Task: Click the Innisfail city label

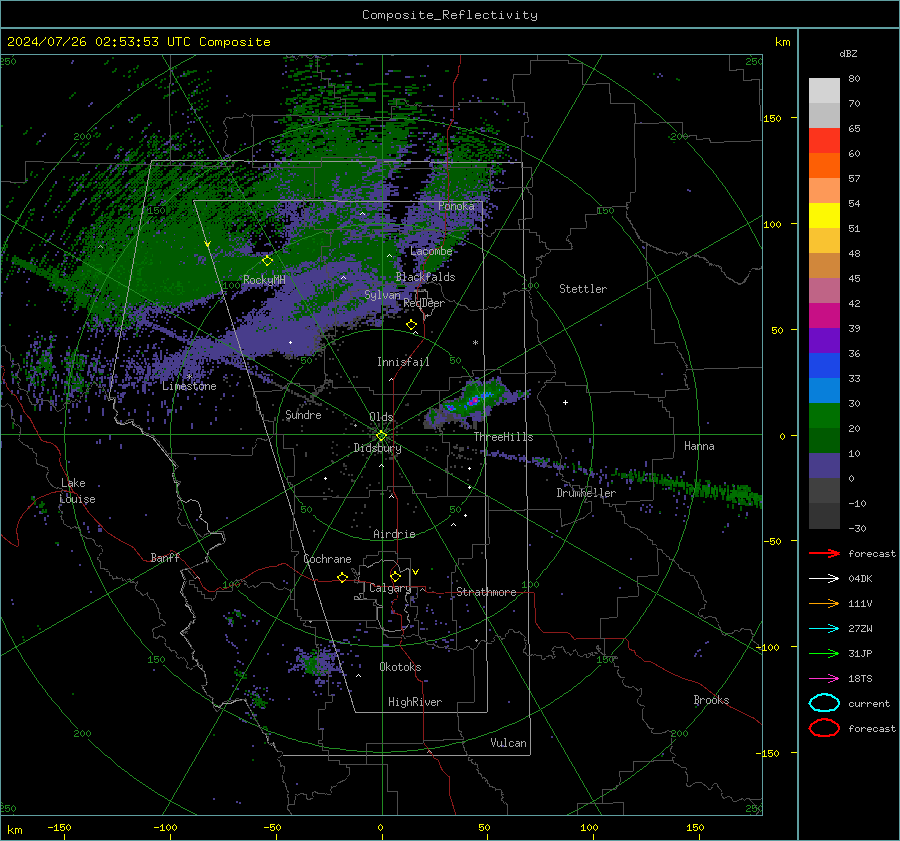Action: pos(403,362)
